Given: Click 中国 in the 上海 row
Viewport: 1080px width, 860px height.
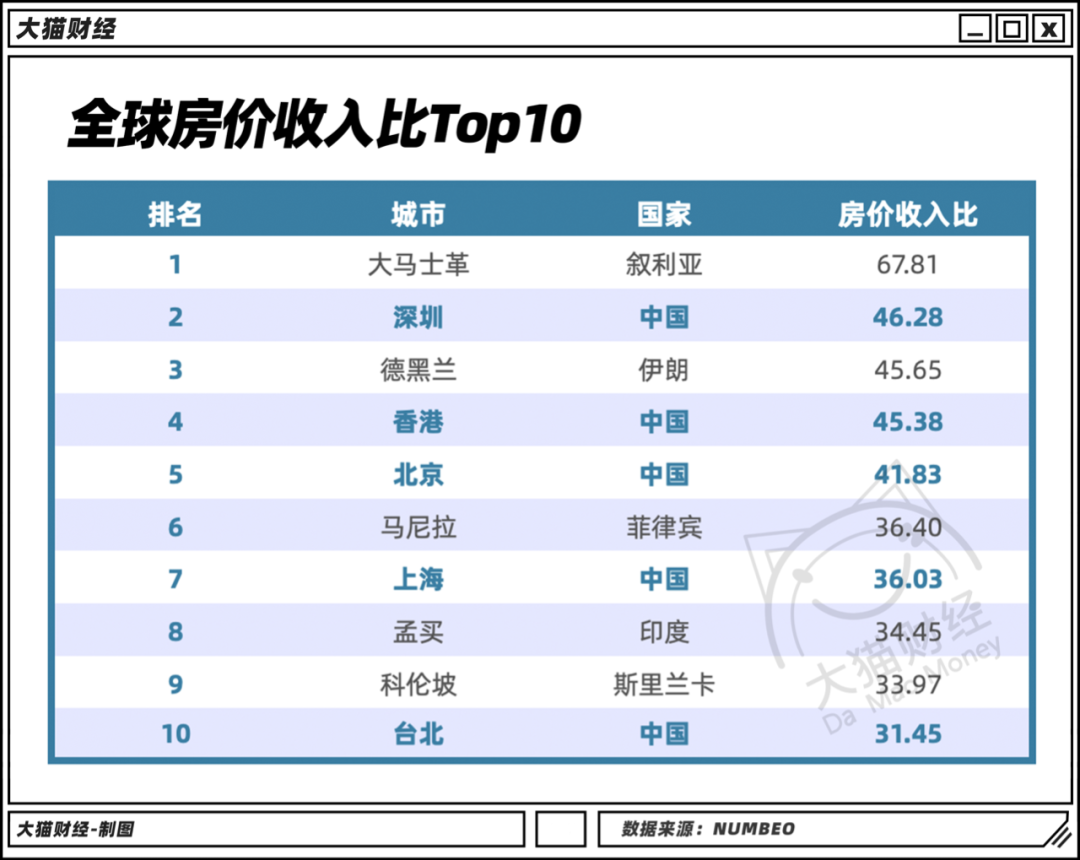Looking at the screenshot, I should [x=664, y=579].
